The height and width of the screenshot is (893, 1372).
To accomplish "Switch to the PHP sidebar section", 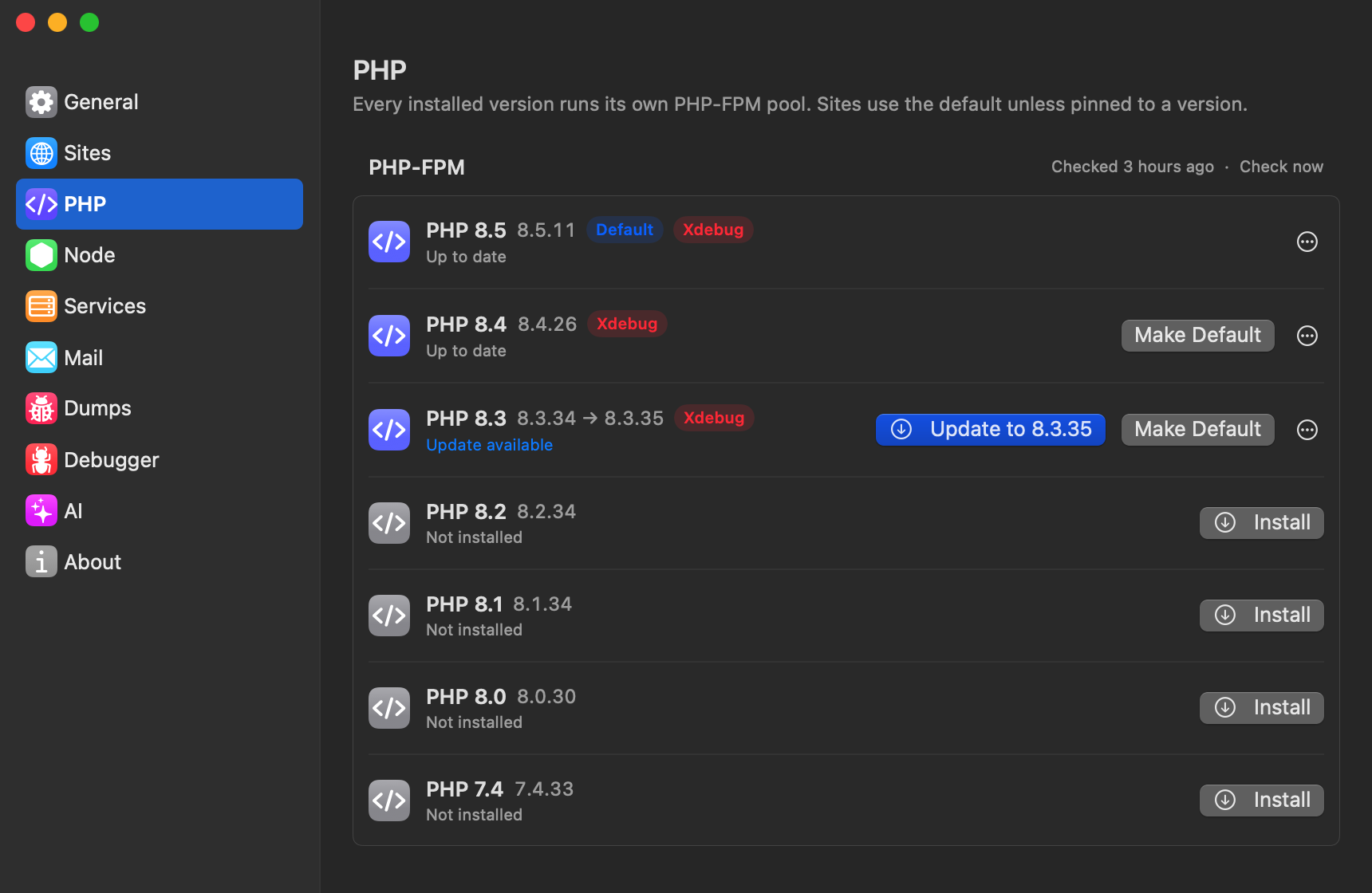I will [160, 204].
